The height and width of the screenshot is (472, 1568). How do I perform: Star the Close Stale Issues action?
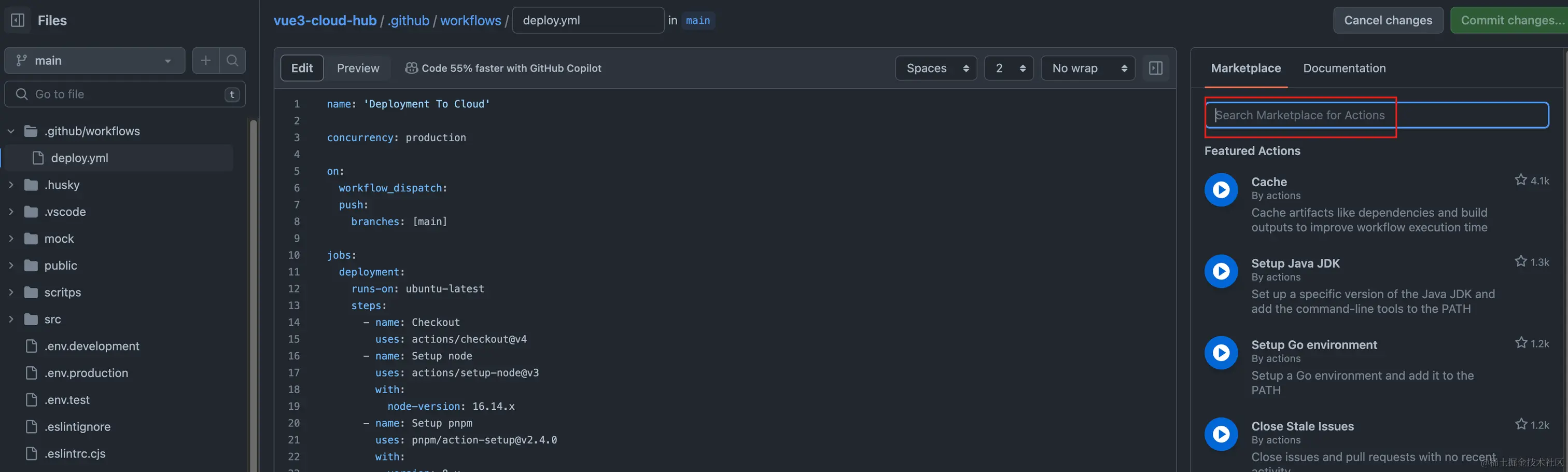[x=1520, y=424]
